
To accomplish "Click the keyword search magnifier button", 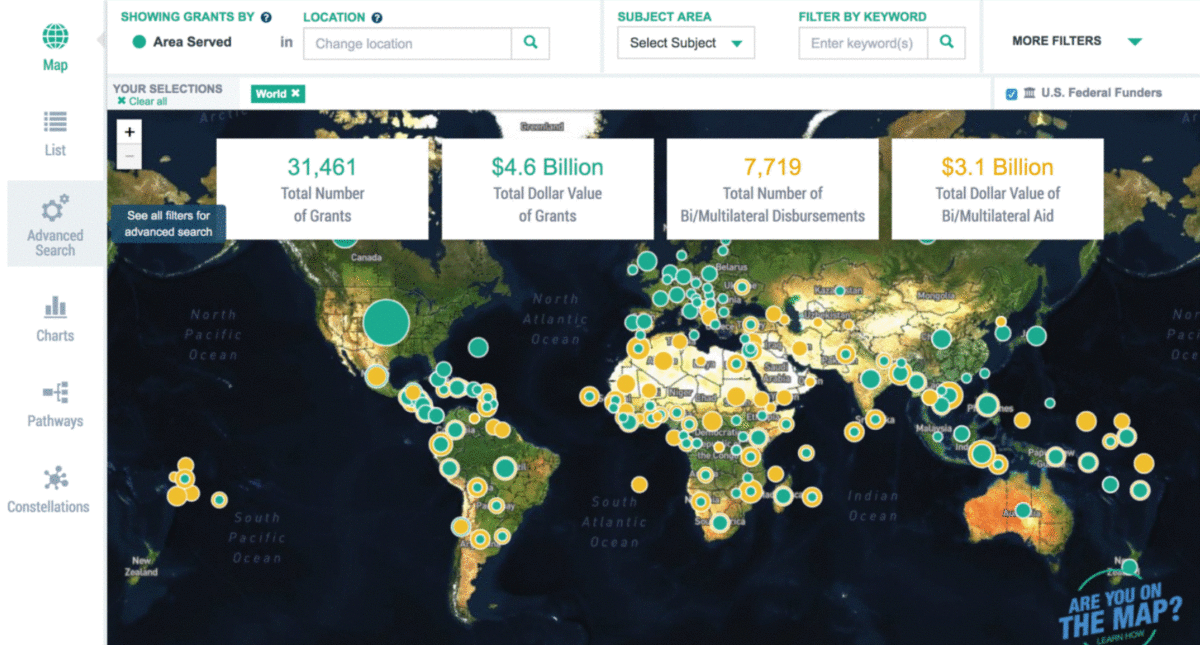I will [946, 43].
